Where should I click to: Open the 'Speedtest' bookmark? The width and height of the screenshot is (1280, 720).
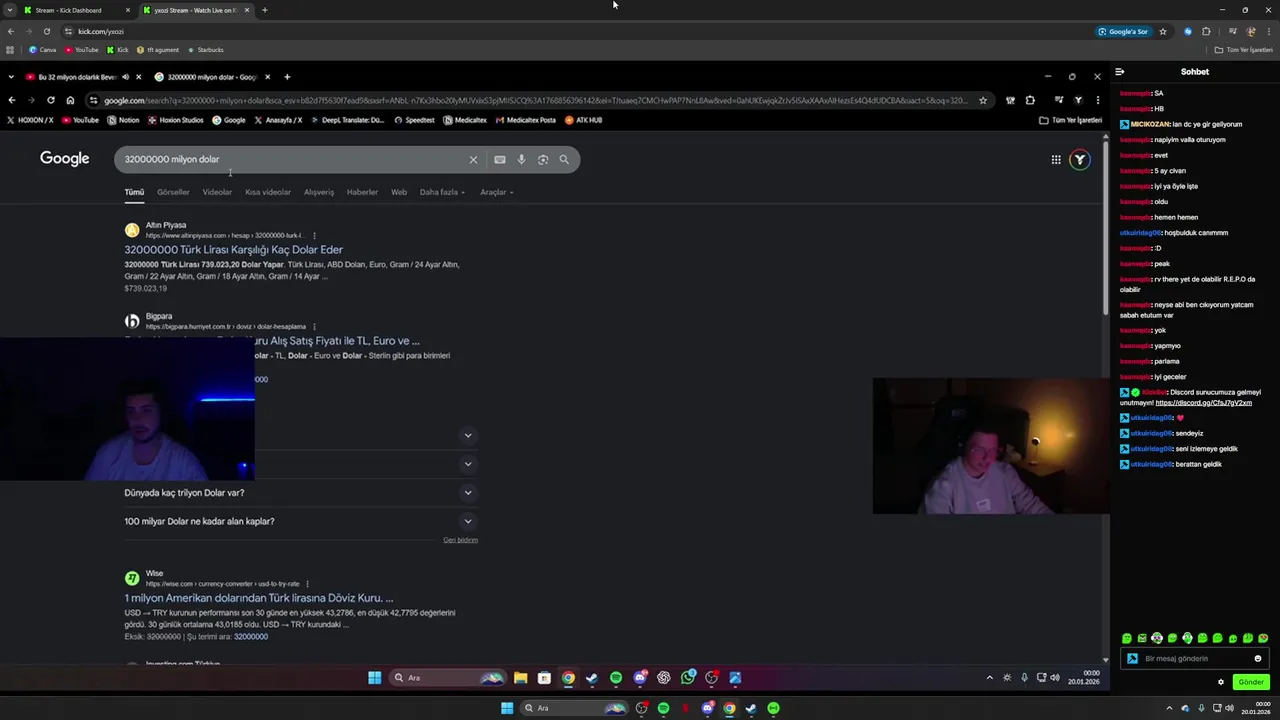(414, 120)
